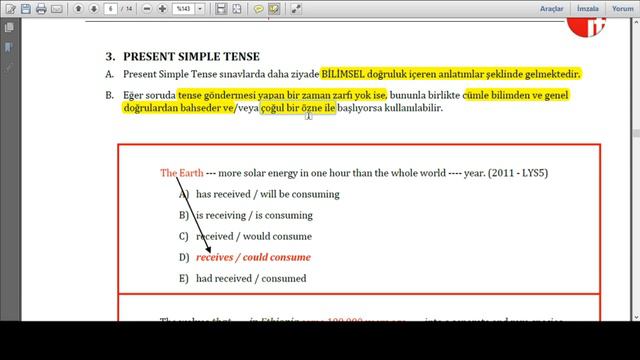Click the page number field showing 6
Image resolution: width=640 pixels, height=360 pixels.
110,9
